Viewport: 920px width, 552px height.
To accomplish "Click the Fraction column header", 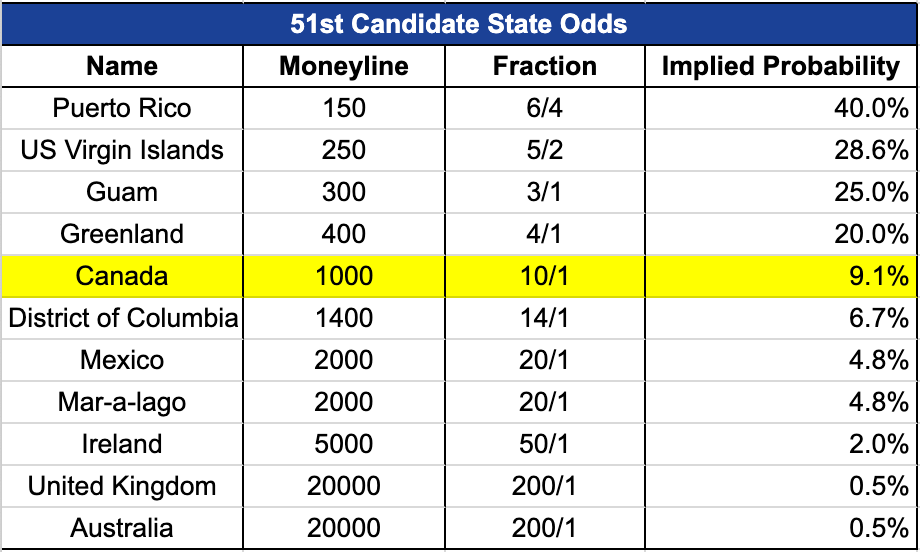I will click(x=544, y=66).
